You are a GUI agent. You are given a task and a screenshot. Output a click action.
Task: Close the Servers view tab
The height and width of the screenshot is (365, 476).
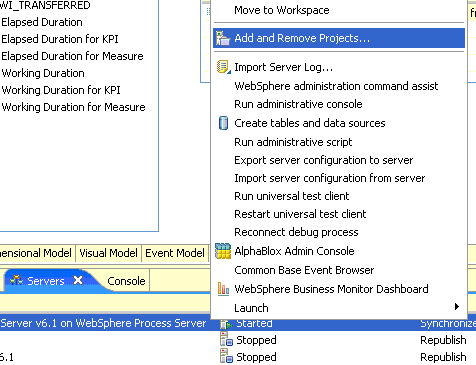point(78,280)
